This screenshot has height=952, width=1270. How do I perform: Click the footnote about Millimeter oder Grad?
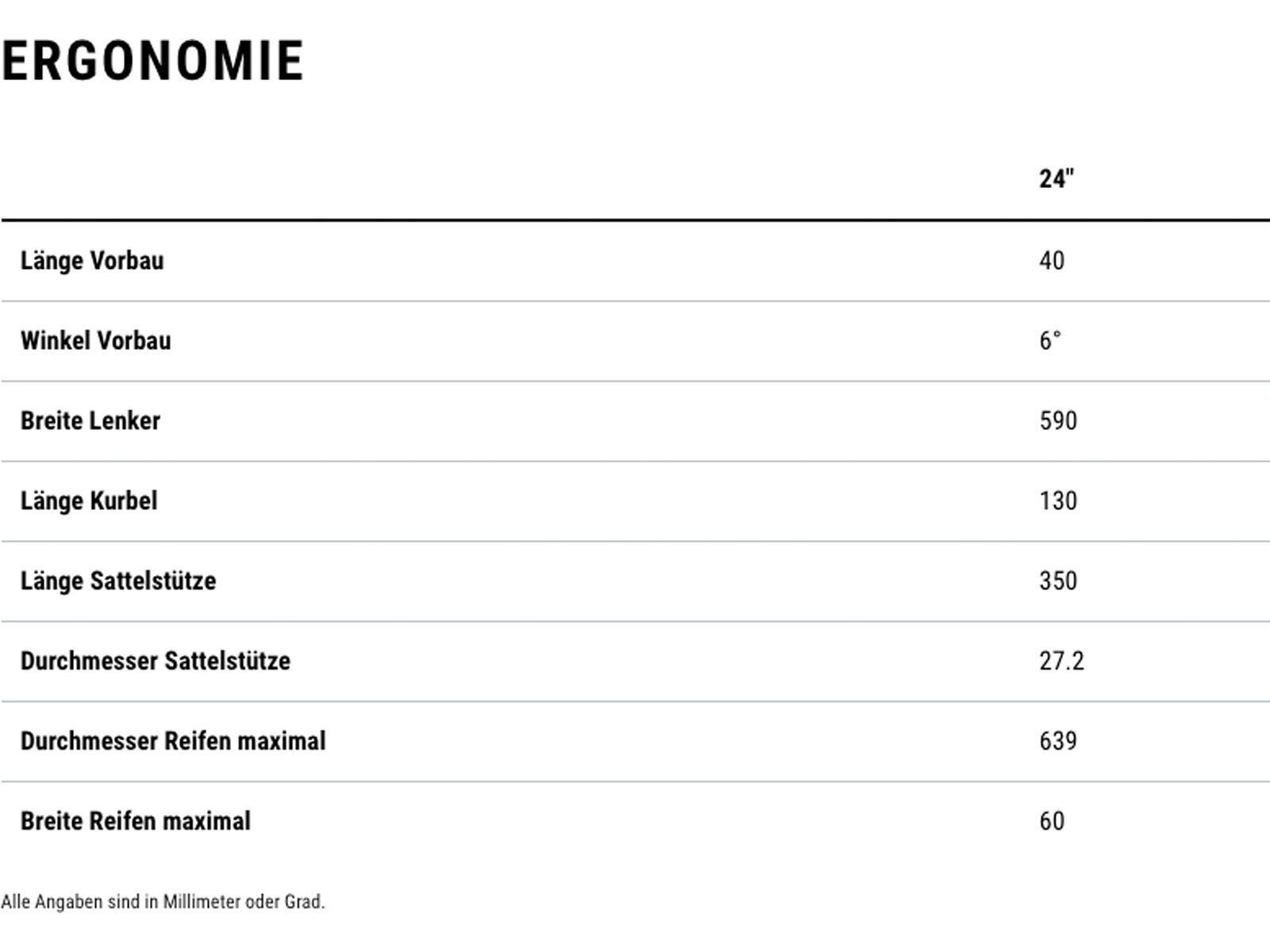pyautogui.click(x=163, y=902)
